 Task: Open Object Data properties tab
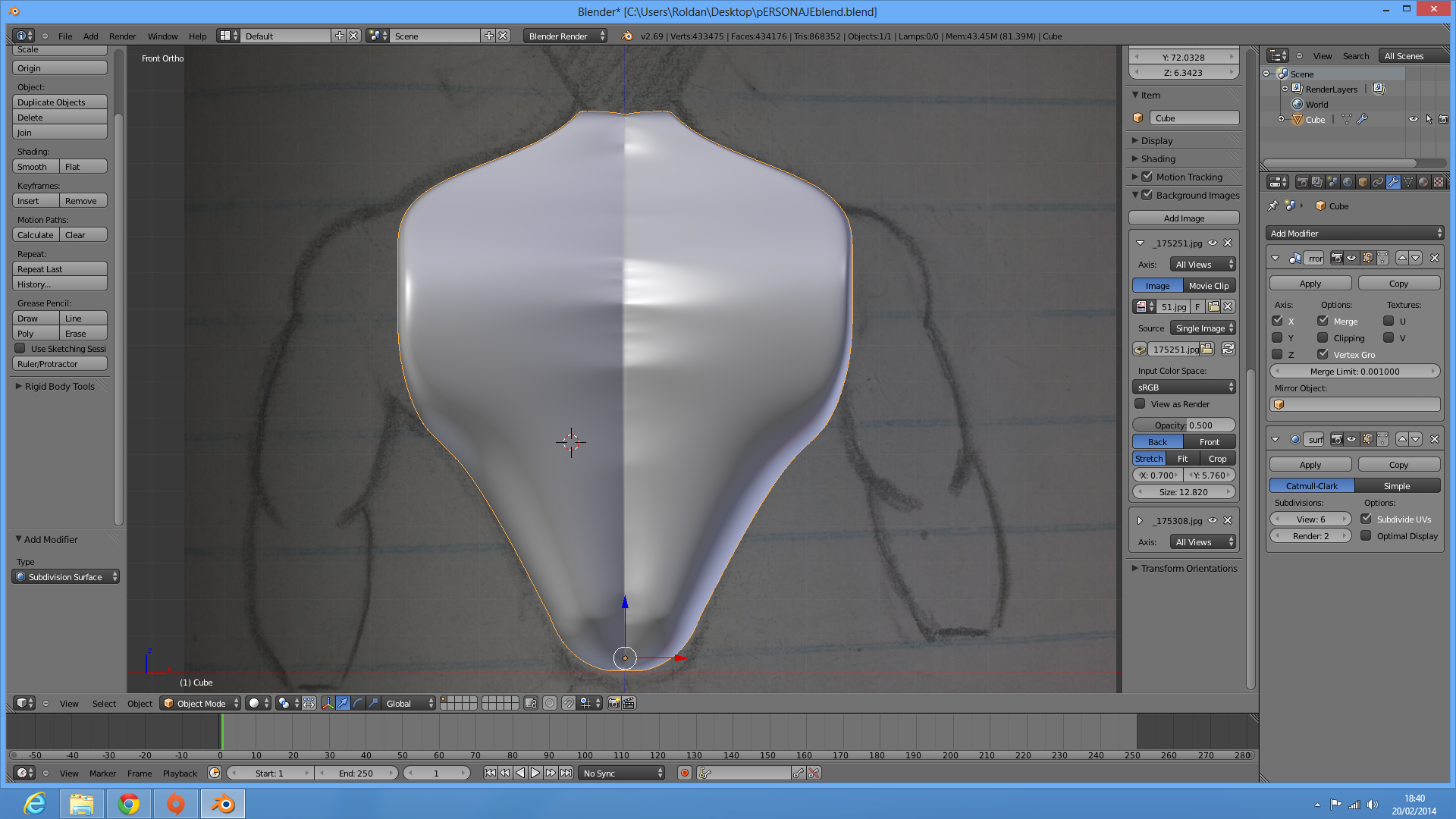(1408, 182)
